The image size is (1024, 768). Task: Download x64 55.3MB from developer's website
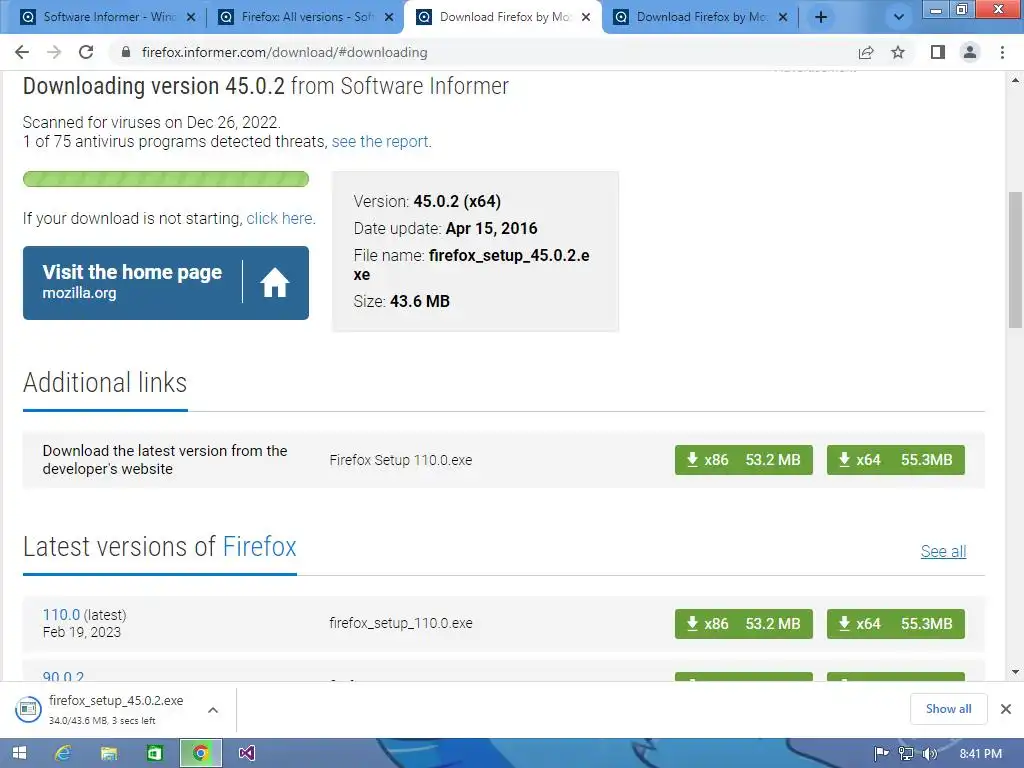(x=895, y=460)
